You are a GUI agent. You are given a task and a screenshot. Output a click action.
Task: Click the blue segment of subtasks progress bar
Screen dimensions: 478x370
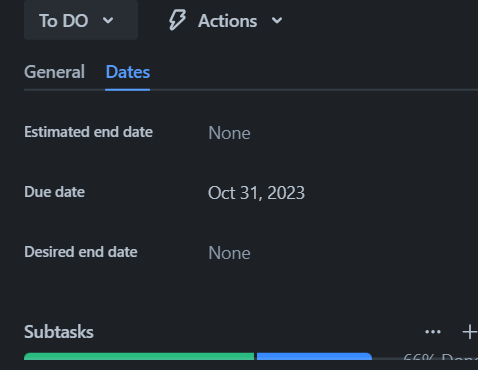314,356
